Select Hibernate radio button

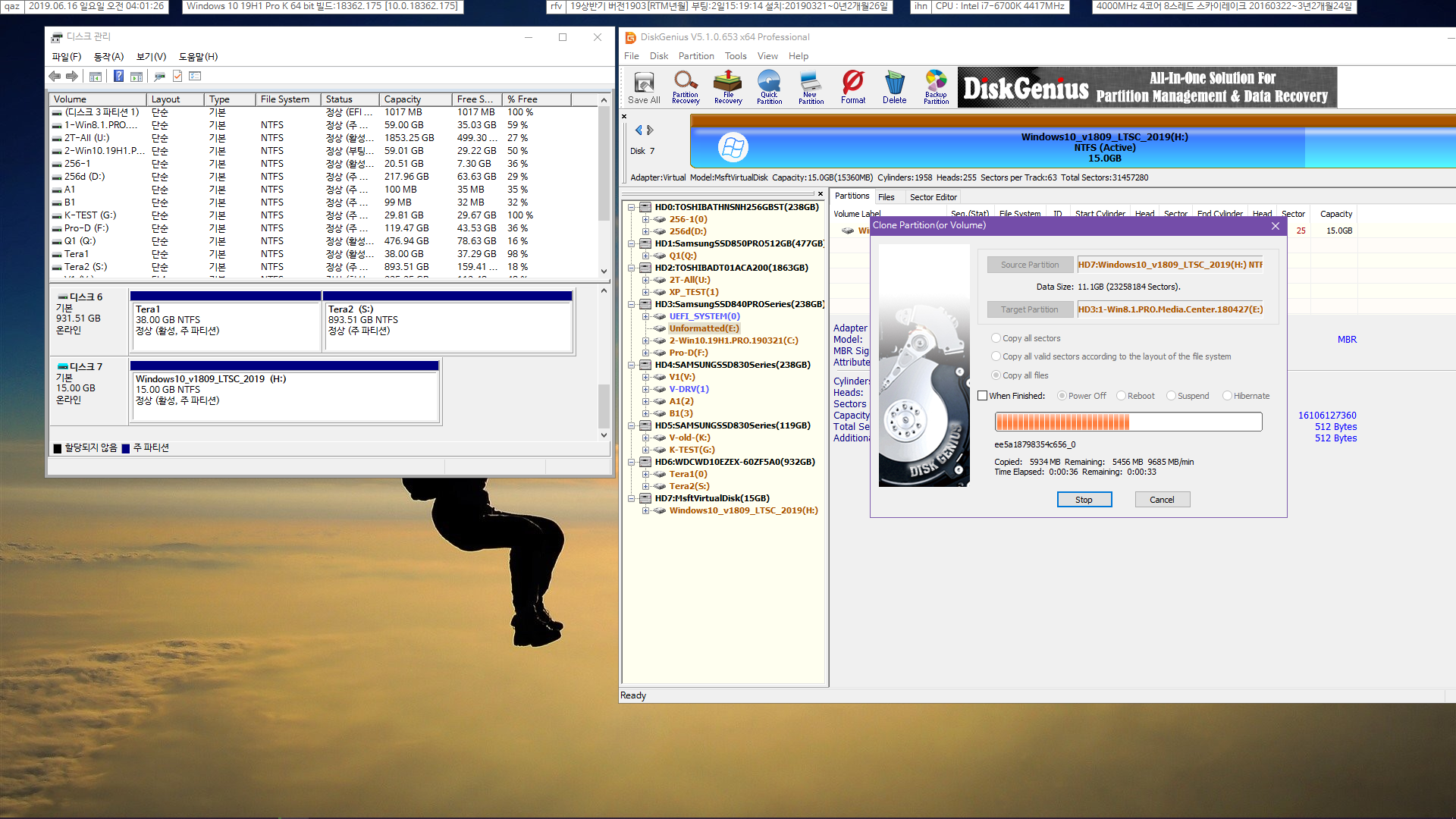1227,396
